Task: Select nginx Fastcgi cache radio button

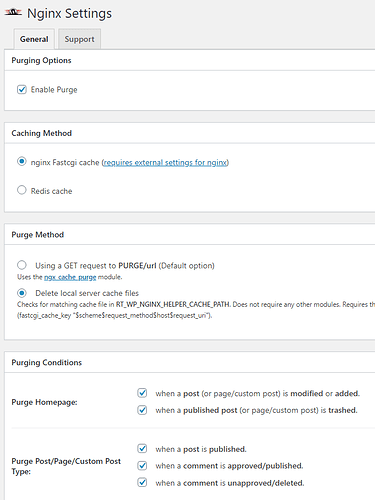Action: pos(22,162)
